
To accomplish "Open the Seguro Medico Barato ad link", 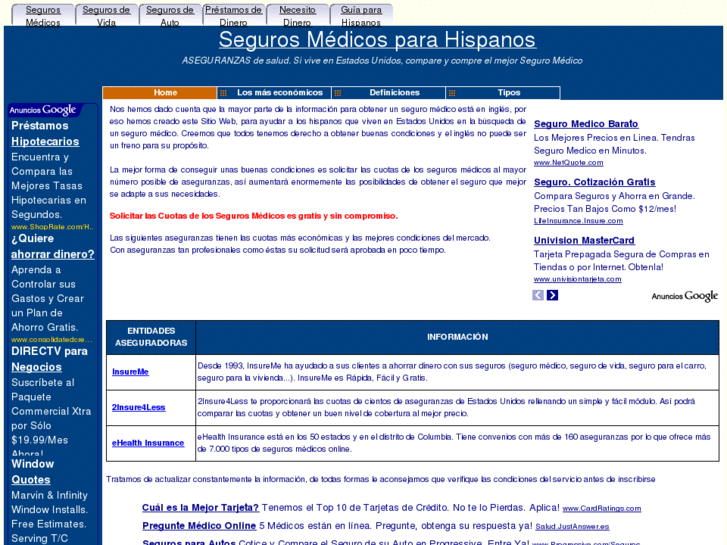I will pos(586,124).
